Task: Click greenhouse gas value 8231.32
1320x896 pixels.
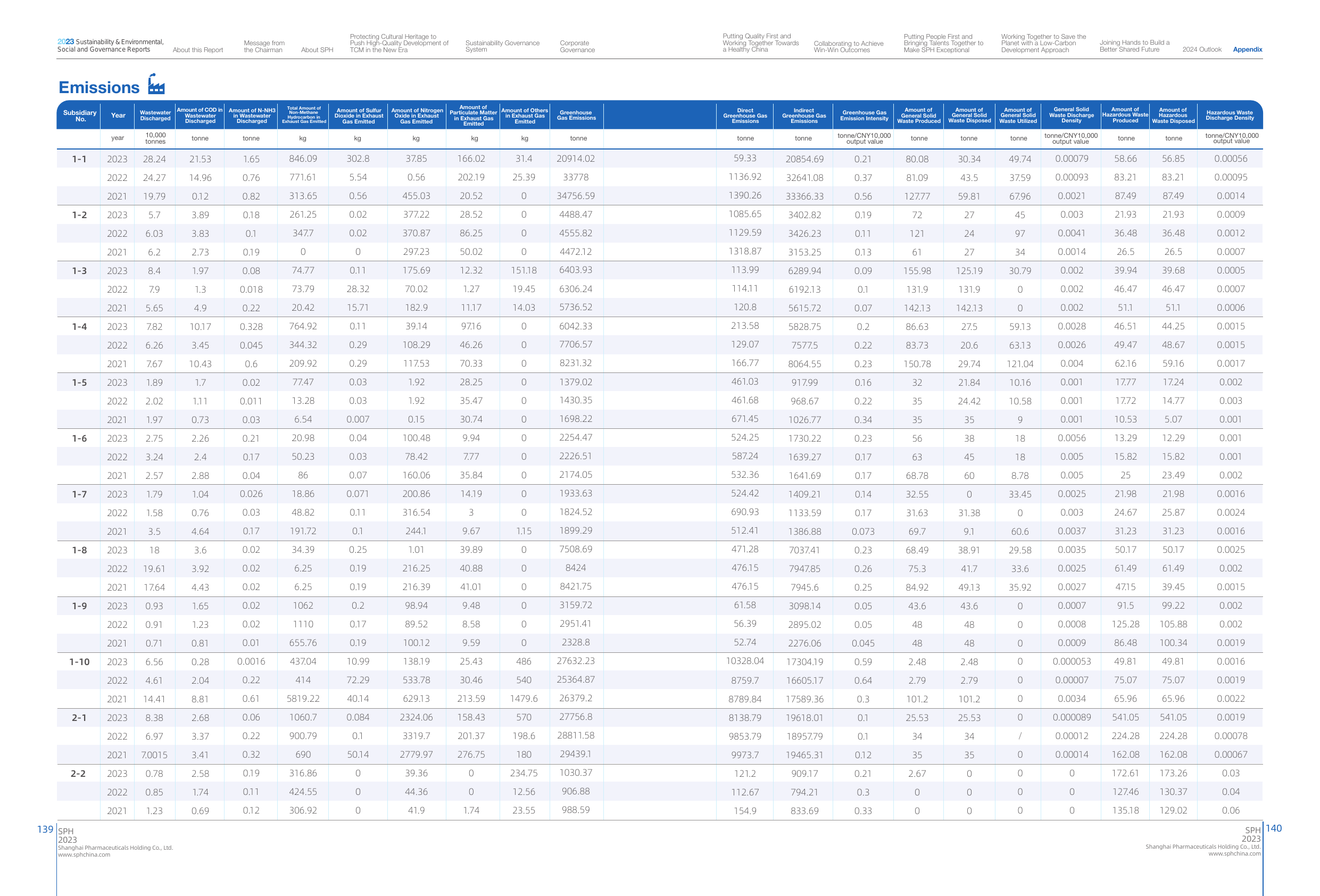Action: point(575,363)
